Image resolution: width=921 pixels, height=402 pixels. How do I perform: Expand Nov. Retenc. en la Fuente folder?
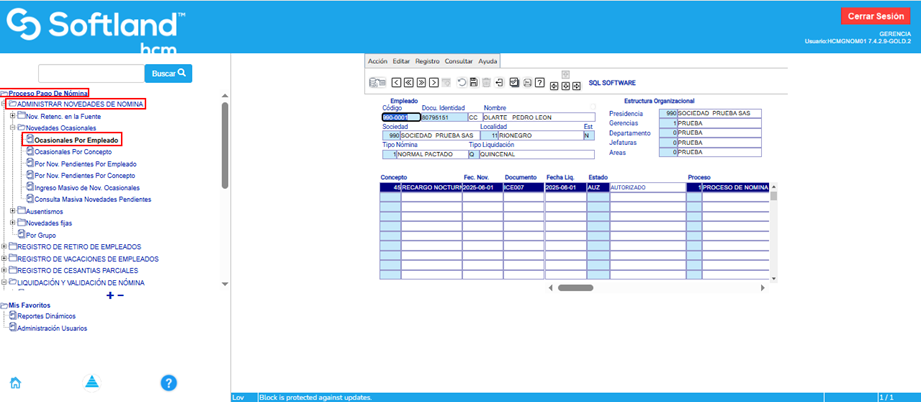coord(12,116)
